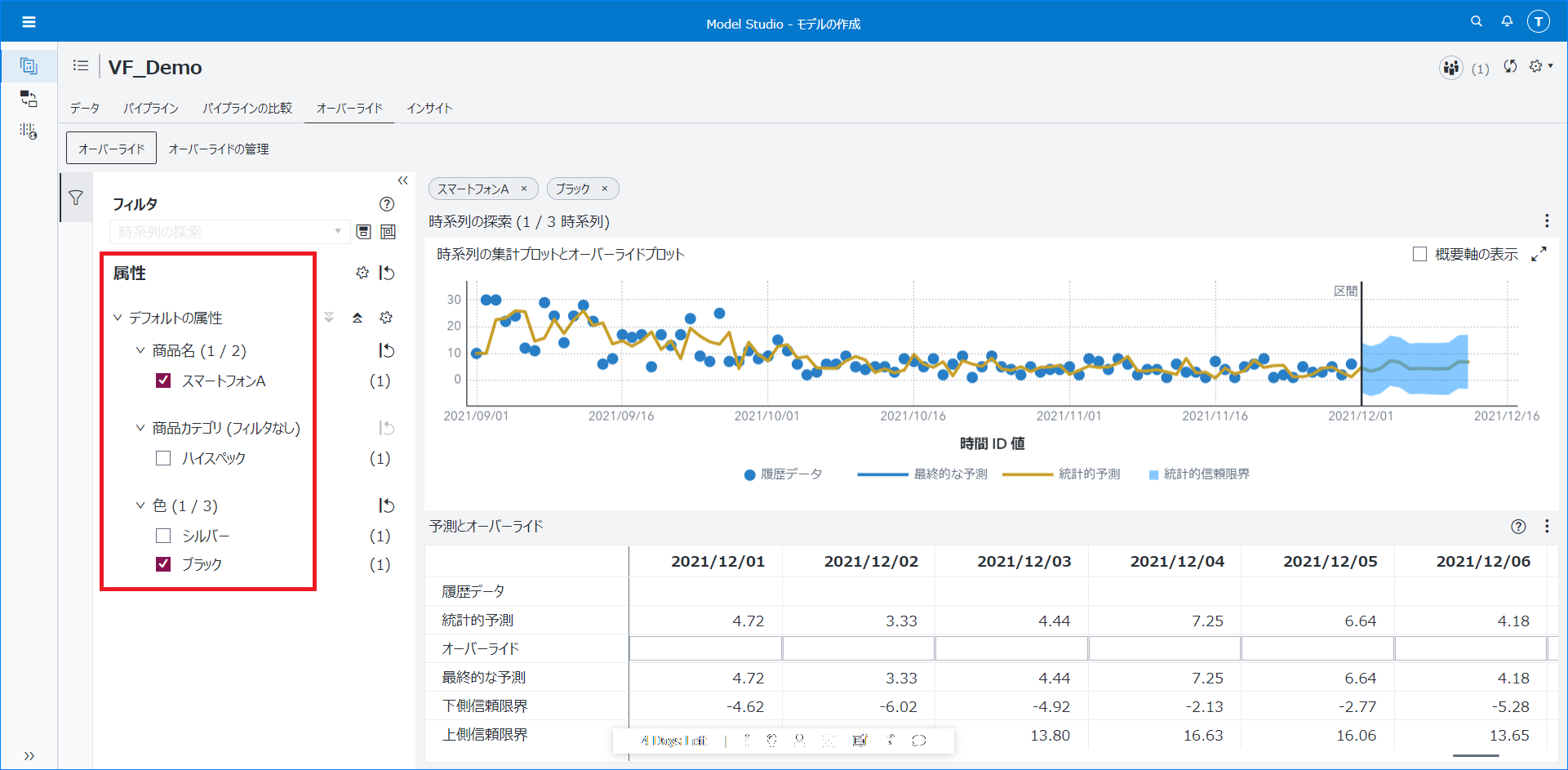Screen dimensions: 1568x770
Task: Click the project list icon beside VF_Demo
Action: pyautogui.click(x=80, y=65)
